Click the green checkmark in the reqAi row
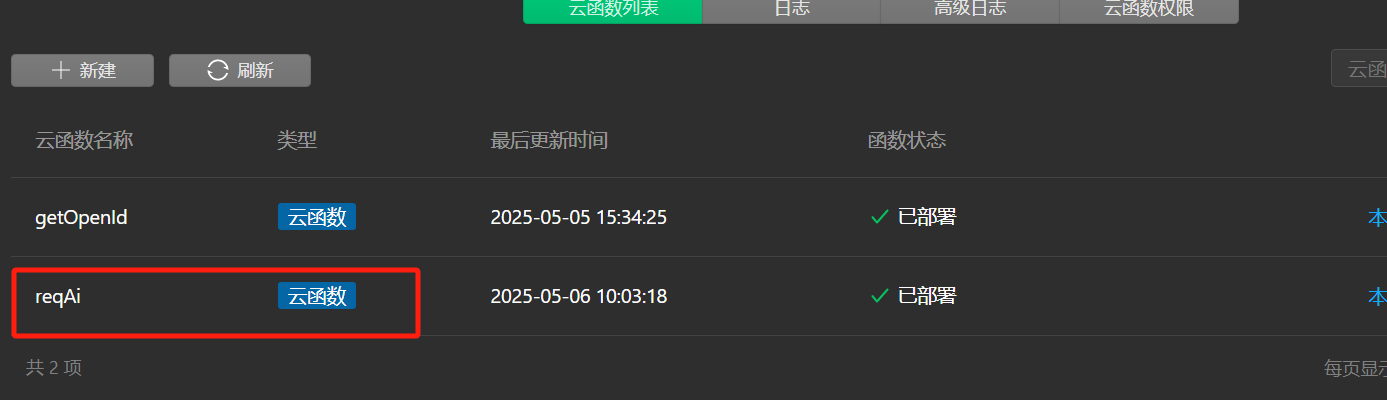 880,296
